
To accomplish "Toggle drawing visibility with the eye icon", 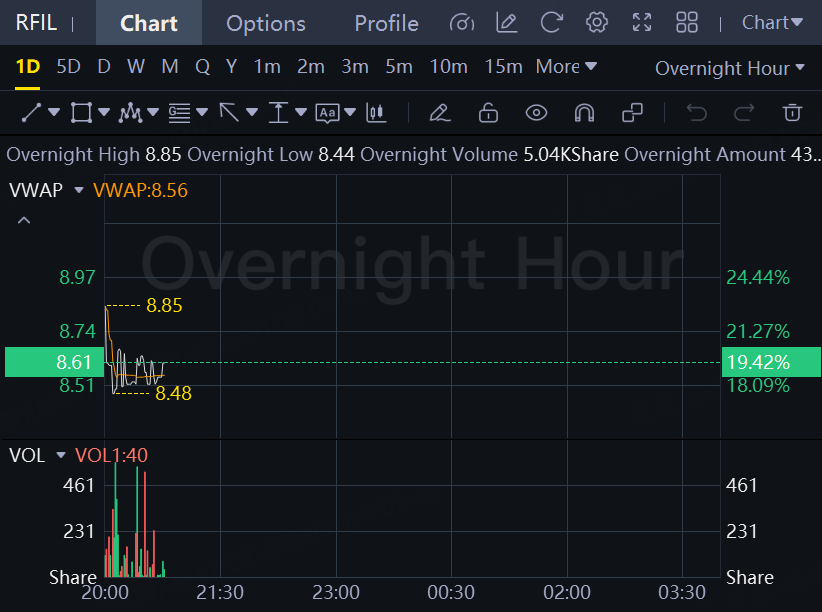I will point(536,112).
